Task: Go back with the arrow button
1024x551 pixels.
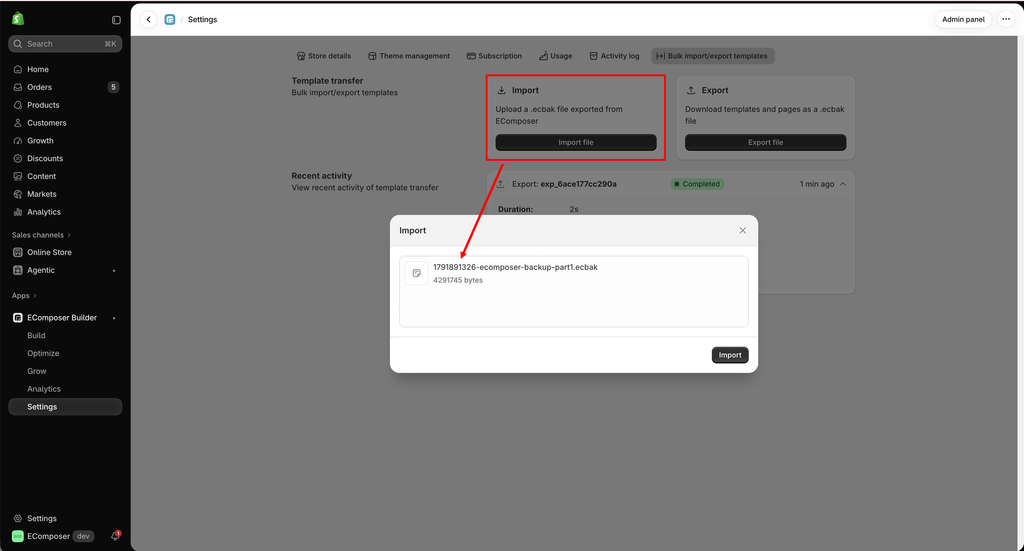Action: tap(149, 20)
